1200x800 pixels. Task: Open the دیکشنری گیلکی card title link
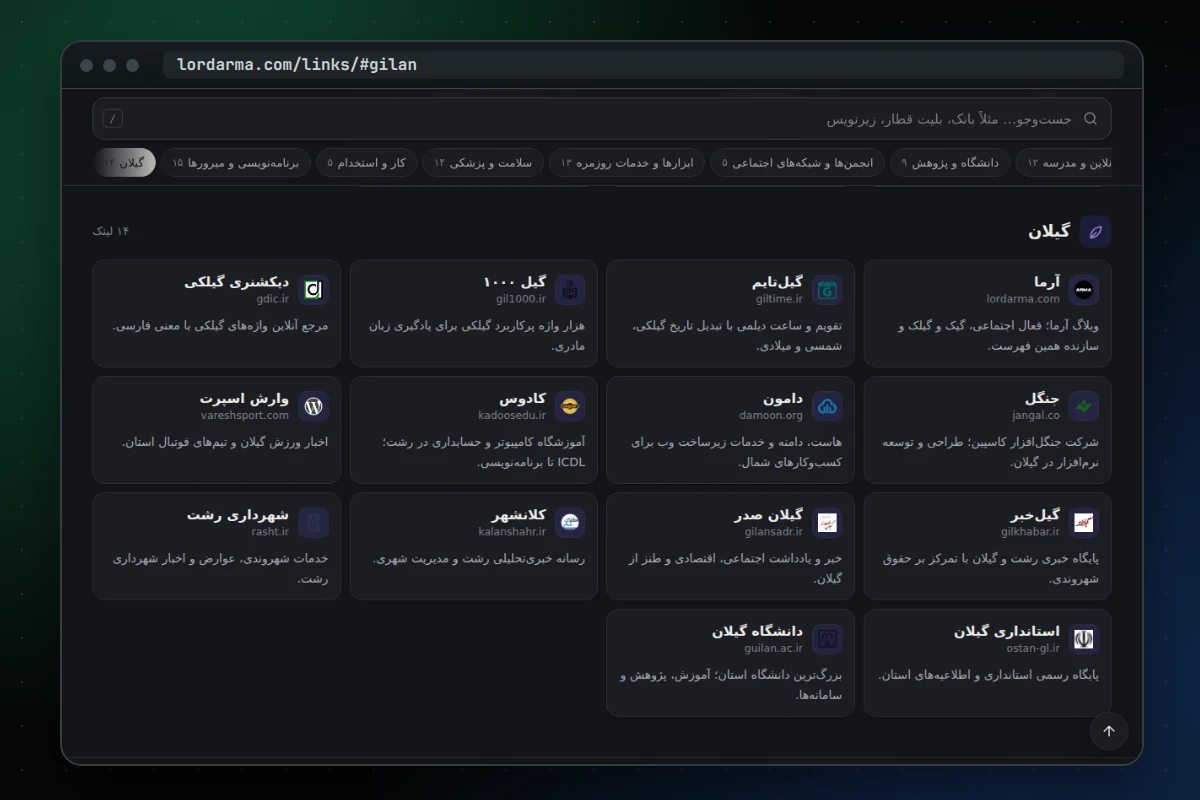[236, 282]
